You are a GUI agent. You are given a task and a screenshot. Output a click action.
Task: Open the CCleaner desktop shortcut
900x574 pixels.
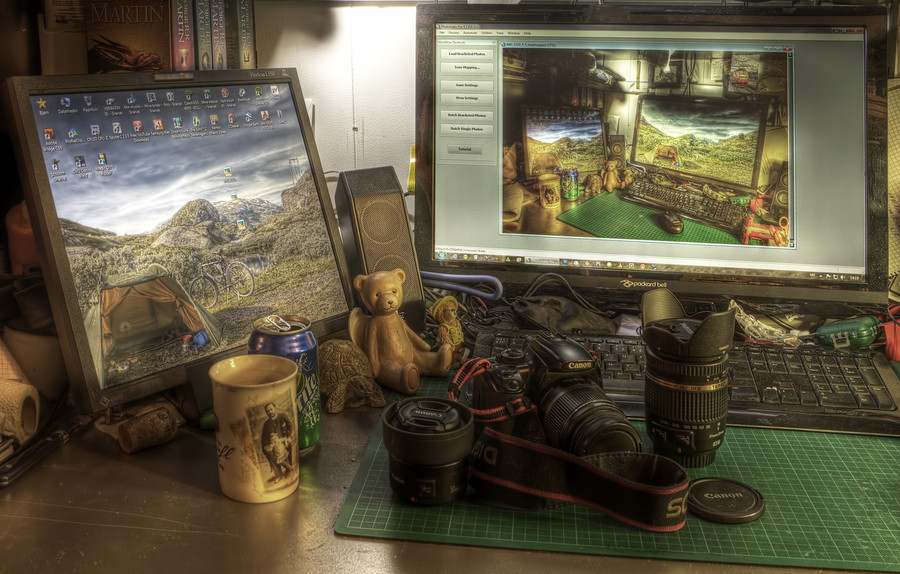(232, 122)
